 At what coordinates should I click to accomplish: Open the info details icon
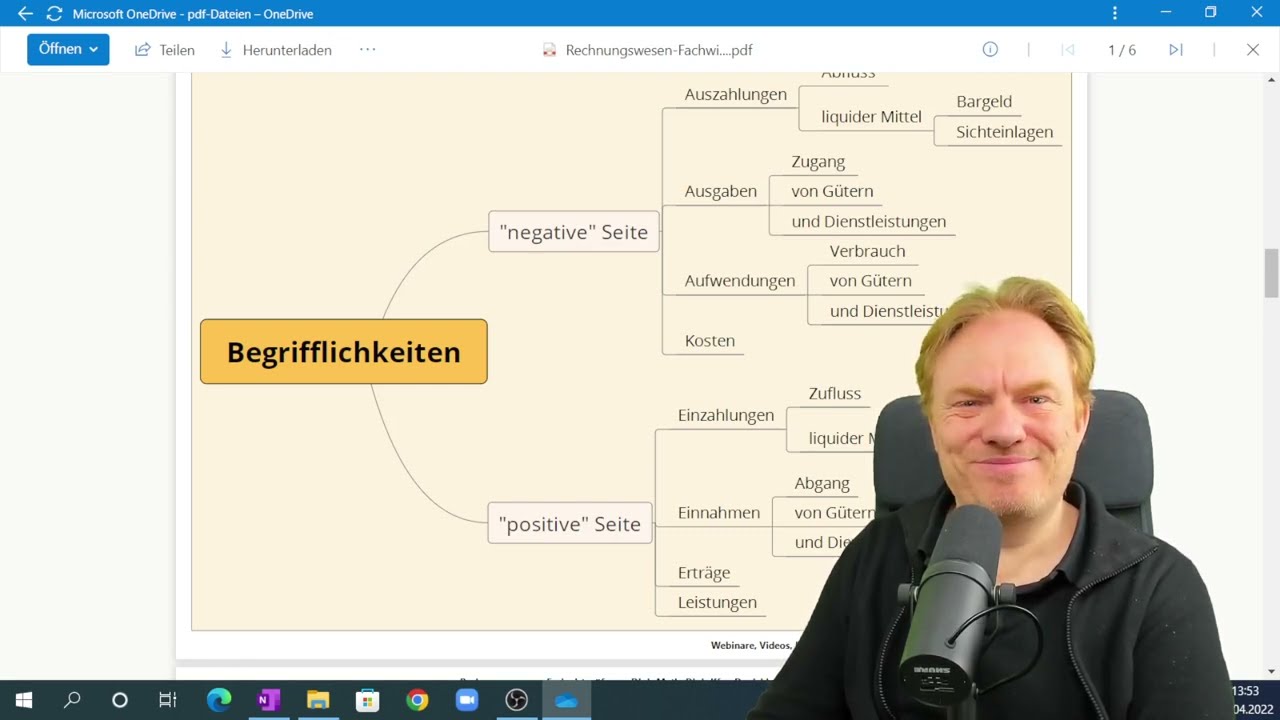tap(990, 49)
